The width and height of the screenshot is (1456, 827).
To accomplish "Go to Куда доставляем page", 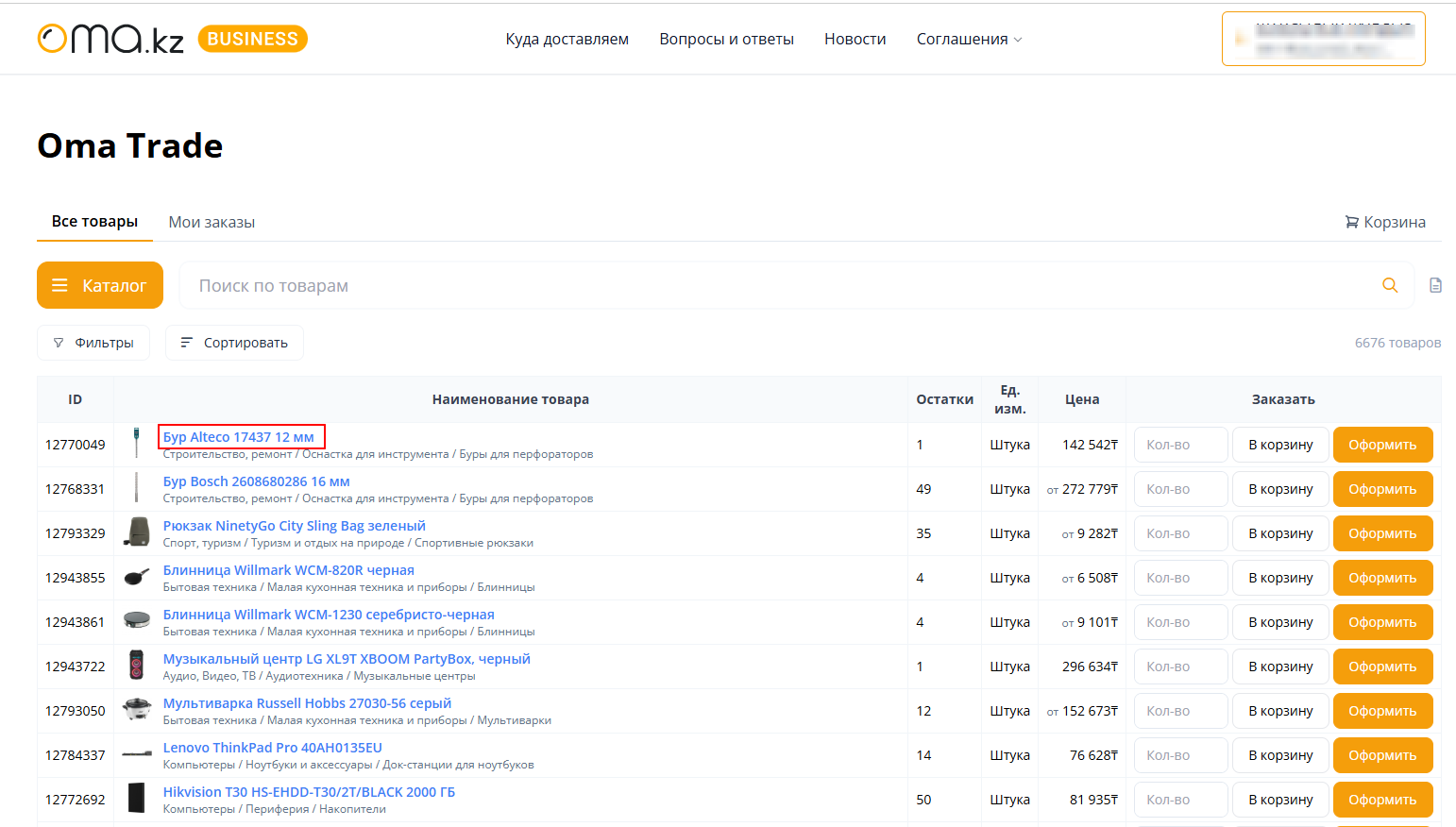I will (x=567, y=39).
